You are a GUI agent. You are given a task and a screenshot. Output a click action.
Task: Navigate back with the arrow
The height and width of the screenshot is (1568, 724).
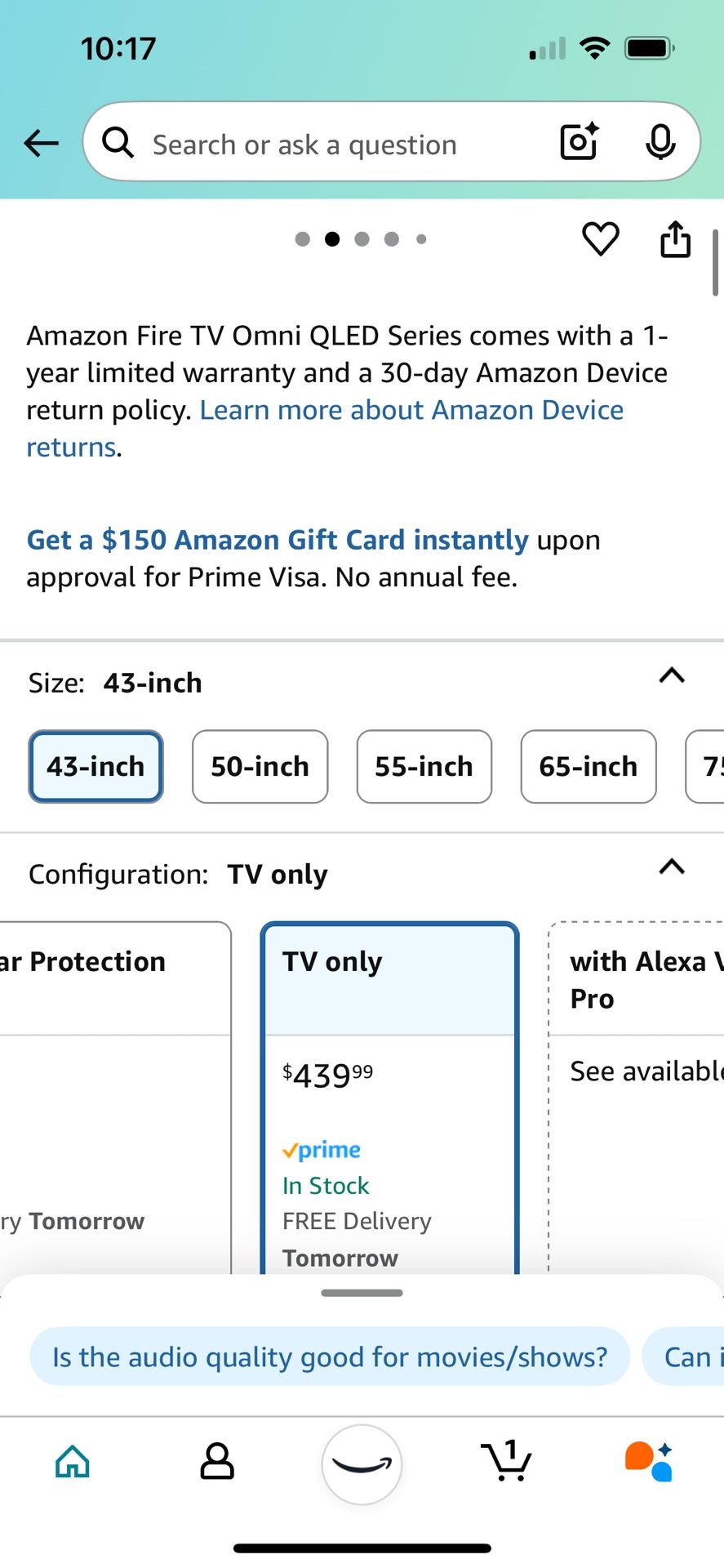pos(41,143)
